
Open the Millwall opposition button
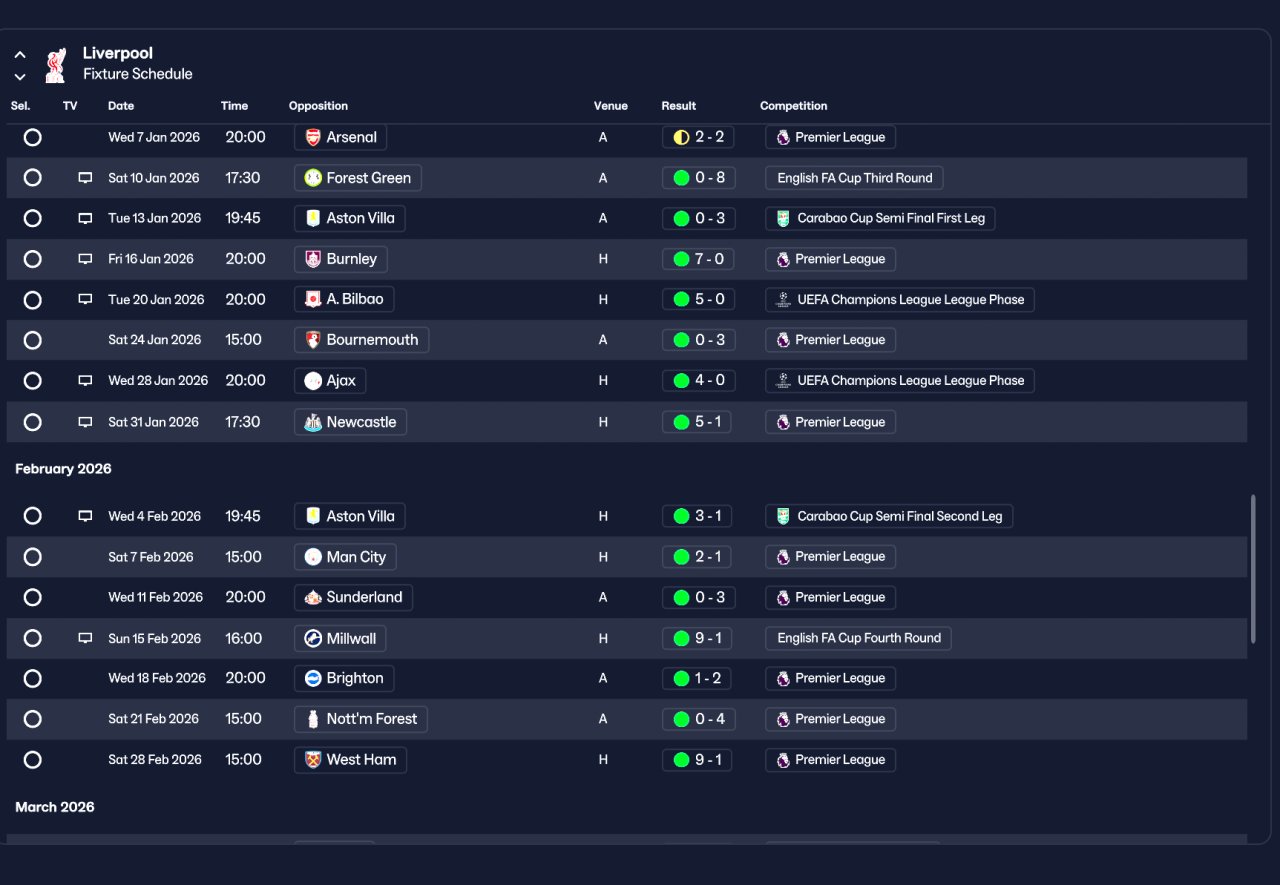[x=340, y=638]
